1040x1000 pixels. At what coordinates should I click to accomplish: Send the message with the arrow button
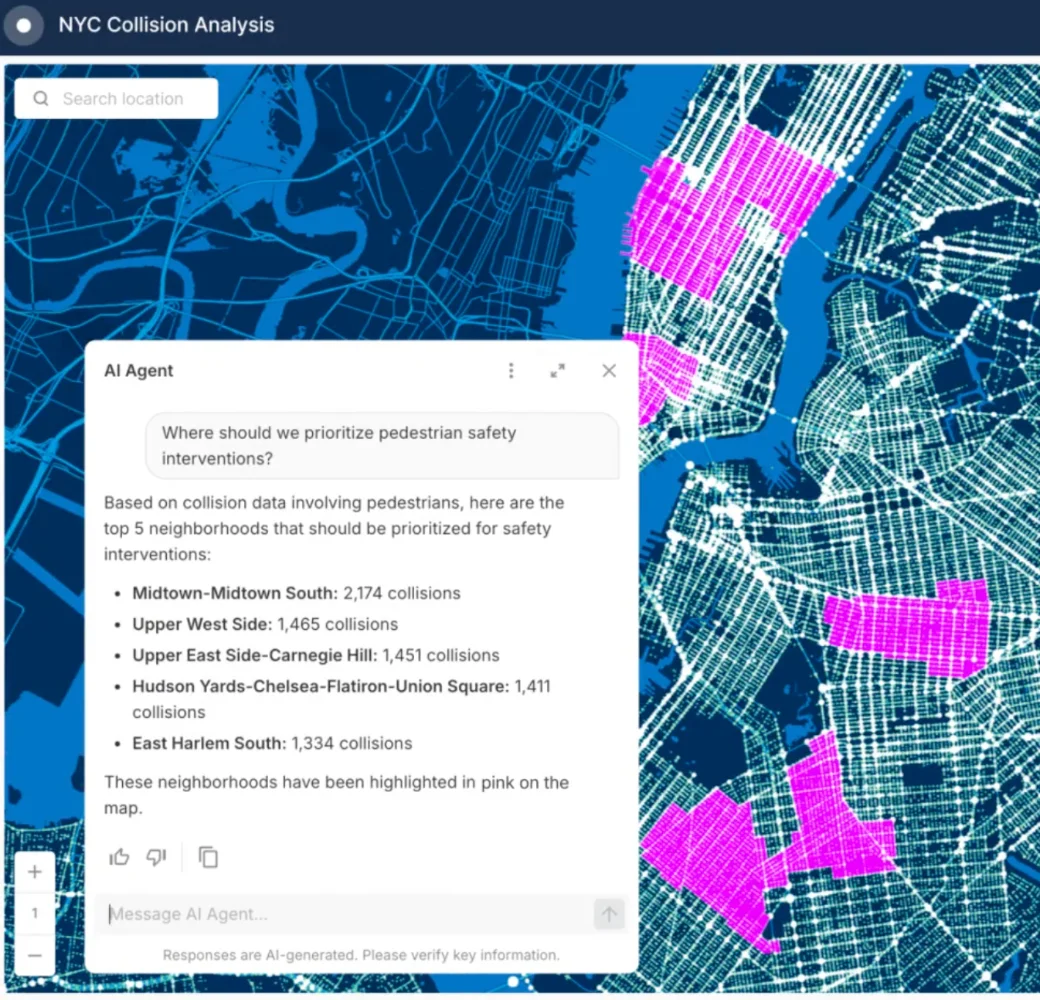[x=609, y=914]
